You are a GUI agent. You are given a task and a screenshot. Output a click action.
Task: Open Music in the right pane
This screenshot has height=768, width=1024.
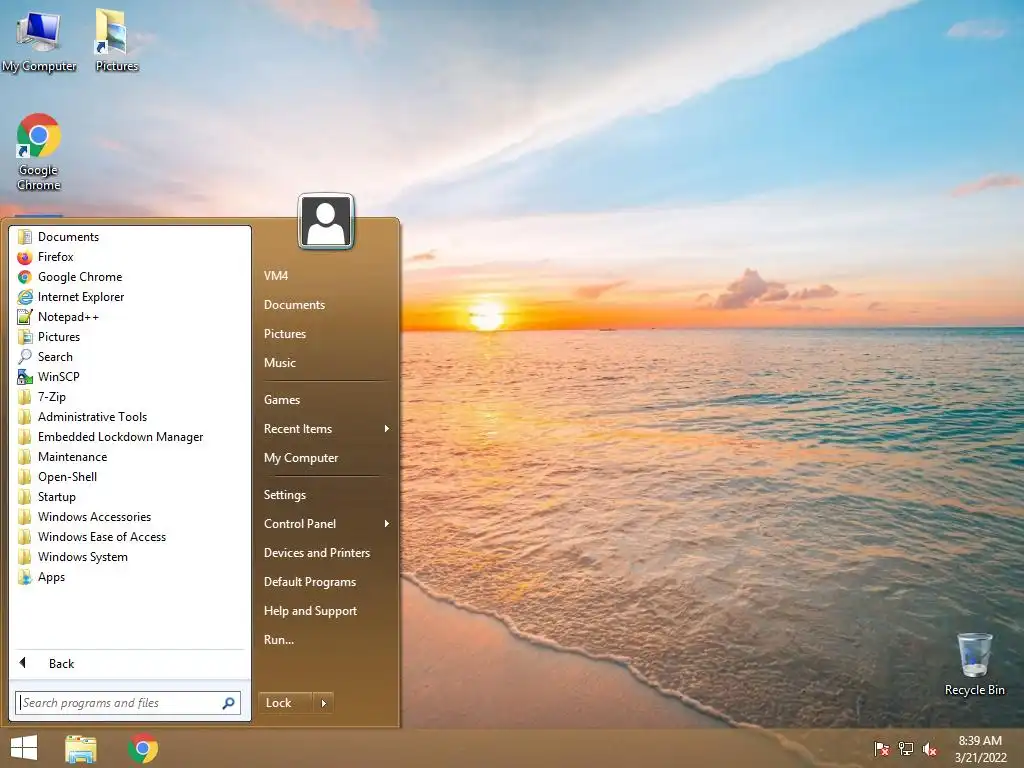coord(280,362)
